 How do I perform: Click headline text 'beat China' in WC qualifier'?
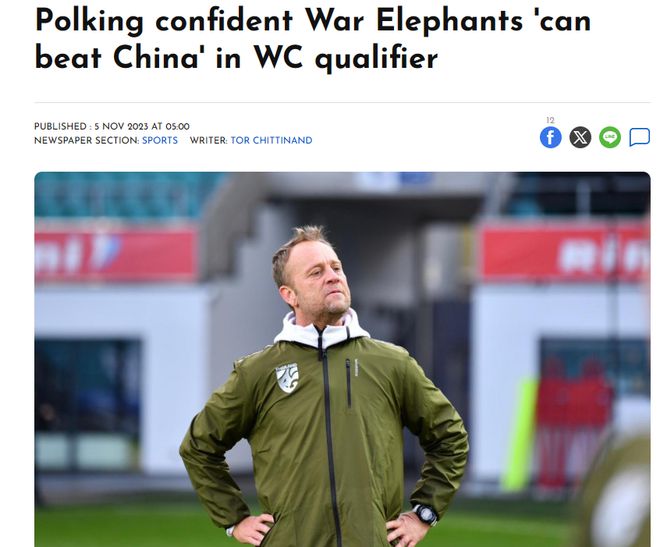(x=237, y=58)
